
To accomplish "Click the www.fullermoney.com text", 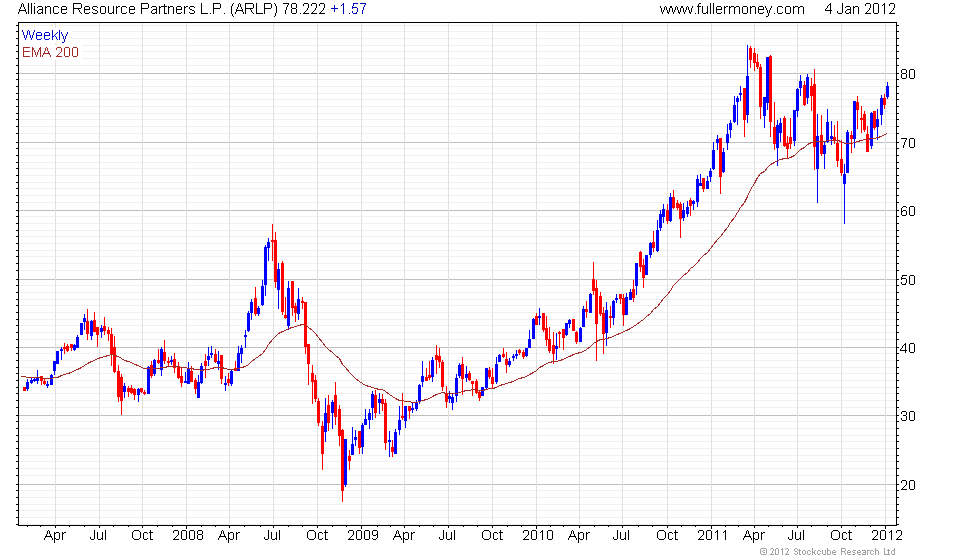I will 732,9.
